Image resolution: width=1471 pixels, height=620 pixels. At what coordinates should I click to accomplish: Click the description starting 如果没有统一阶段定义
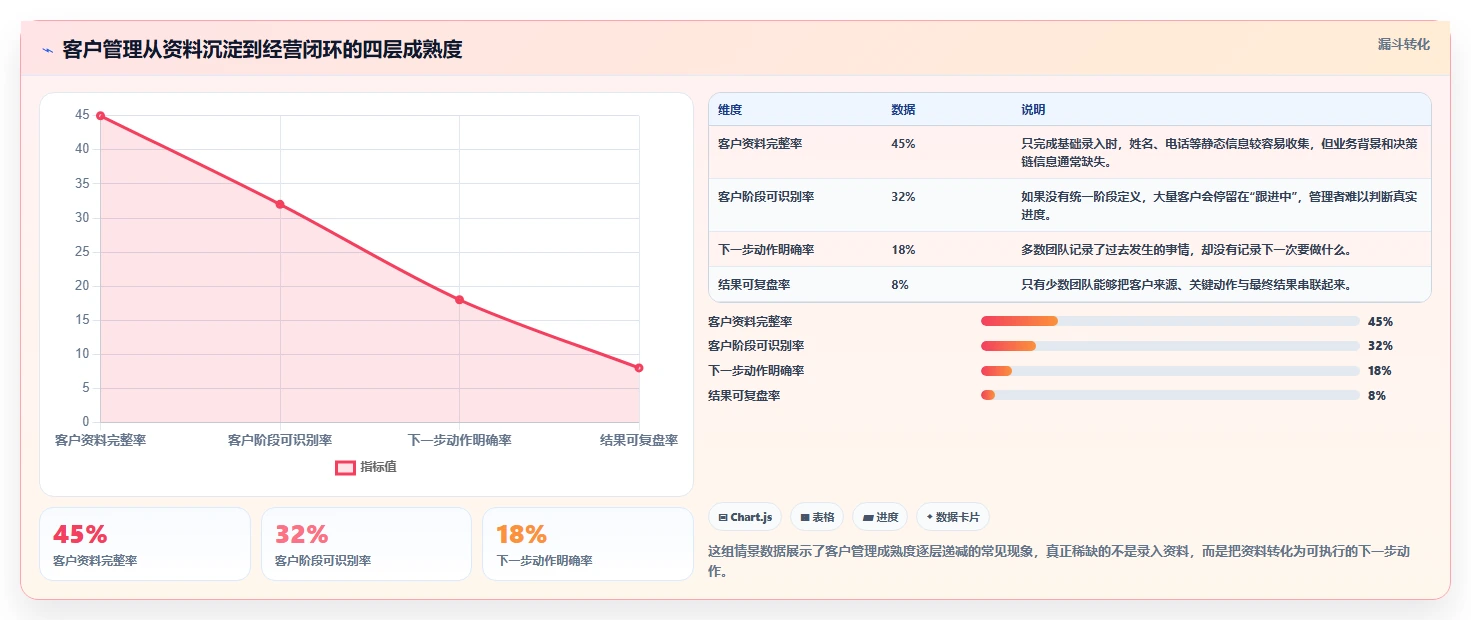point(1219,205)
